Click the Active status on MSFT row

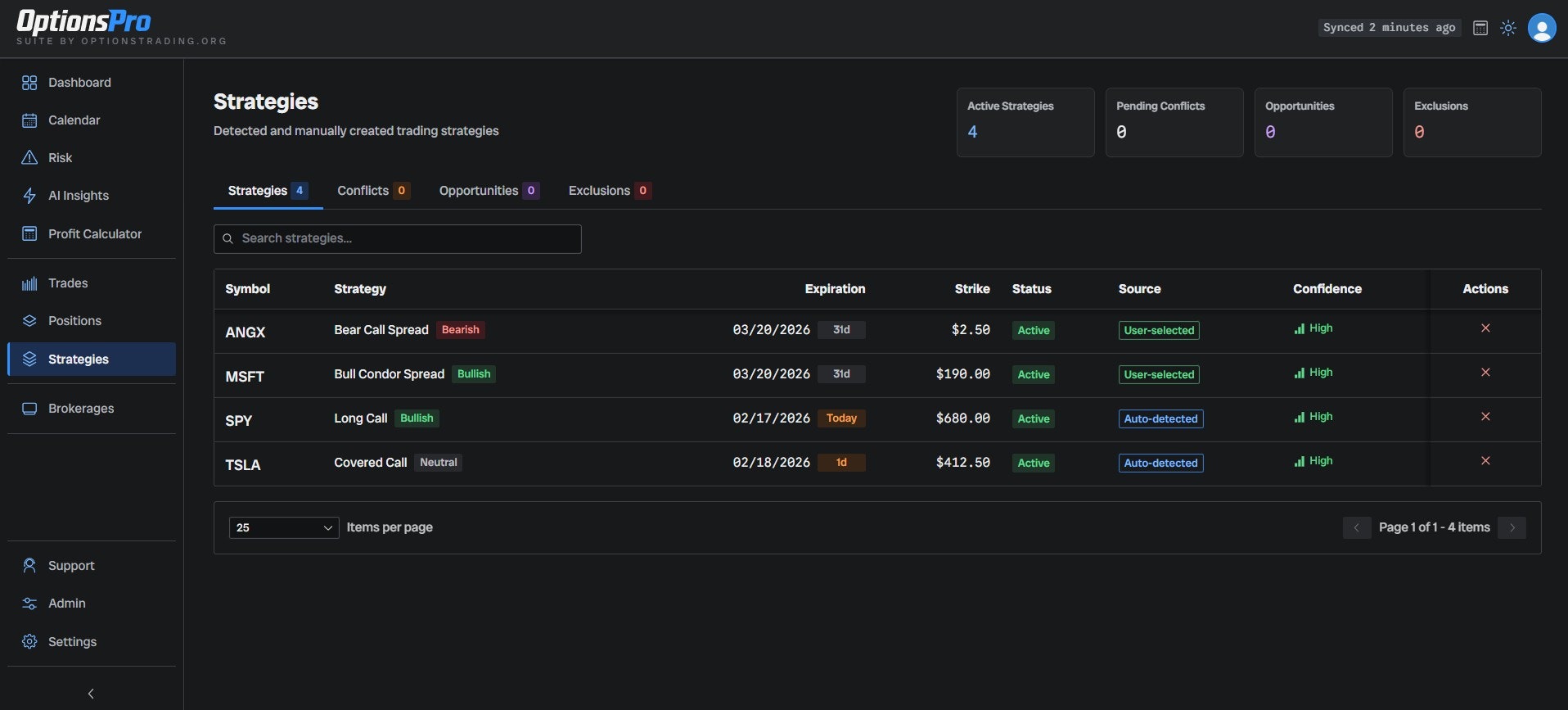(x=1034, y=375)
